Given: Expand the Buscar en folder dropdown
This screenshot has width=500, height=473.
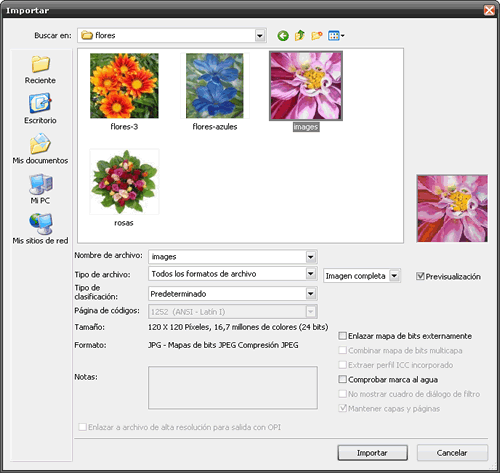Looking at the screenshot, I should click(x=260, y=35).
